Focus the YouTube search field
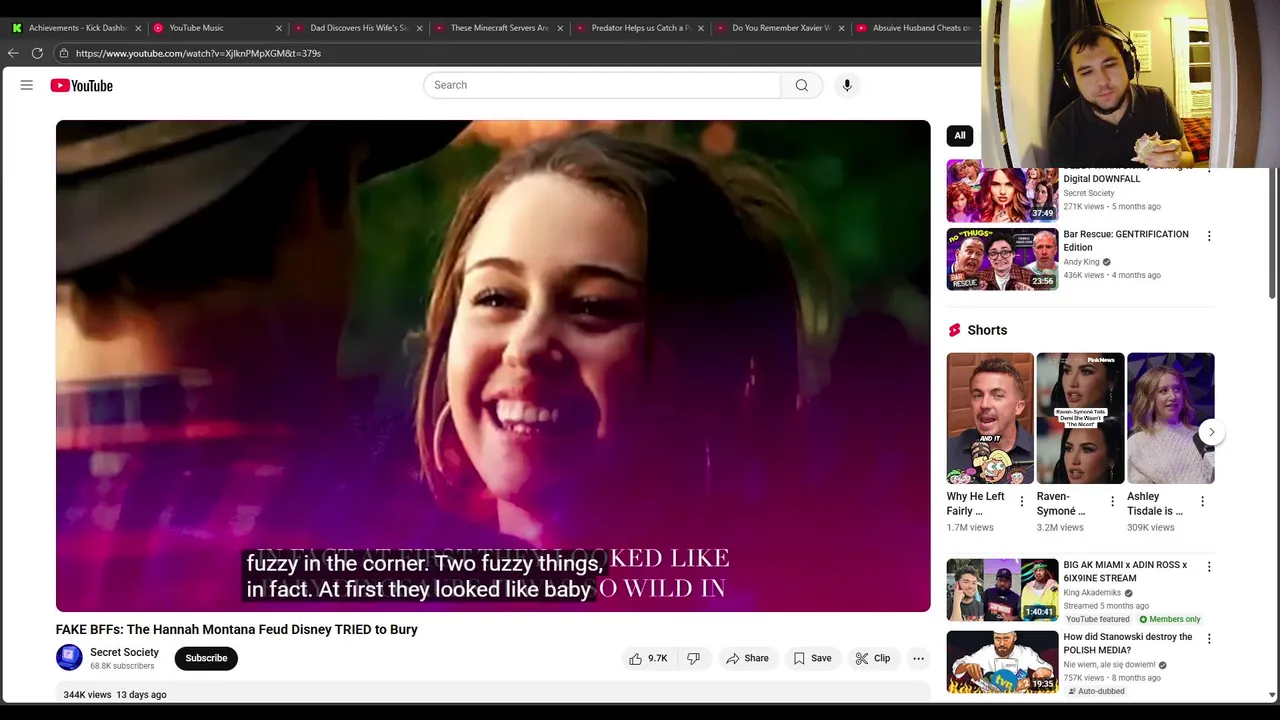 [602, 85]
